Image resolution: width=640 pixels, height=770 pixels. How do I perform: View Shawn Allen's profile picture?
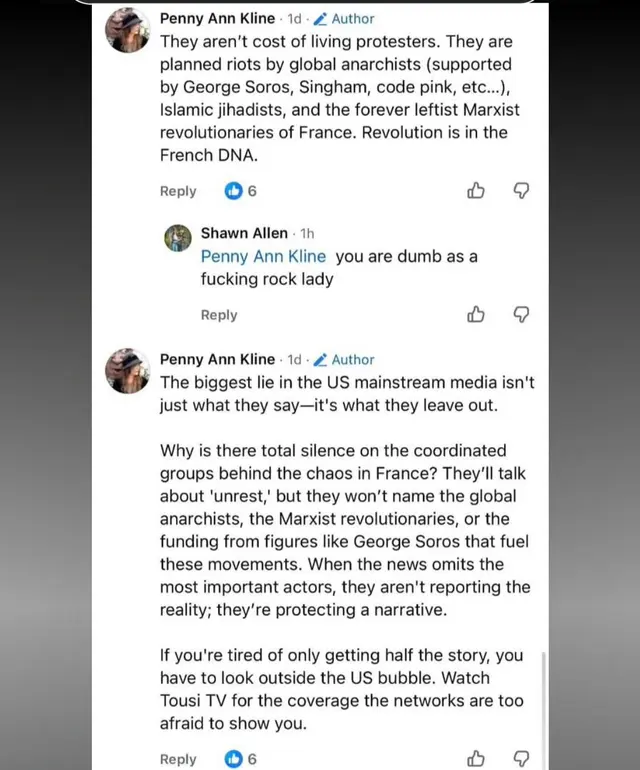(x=178, y=238)
